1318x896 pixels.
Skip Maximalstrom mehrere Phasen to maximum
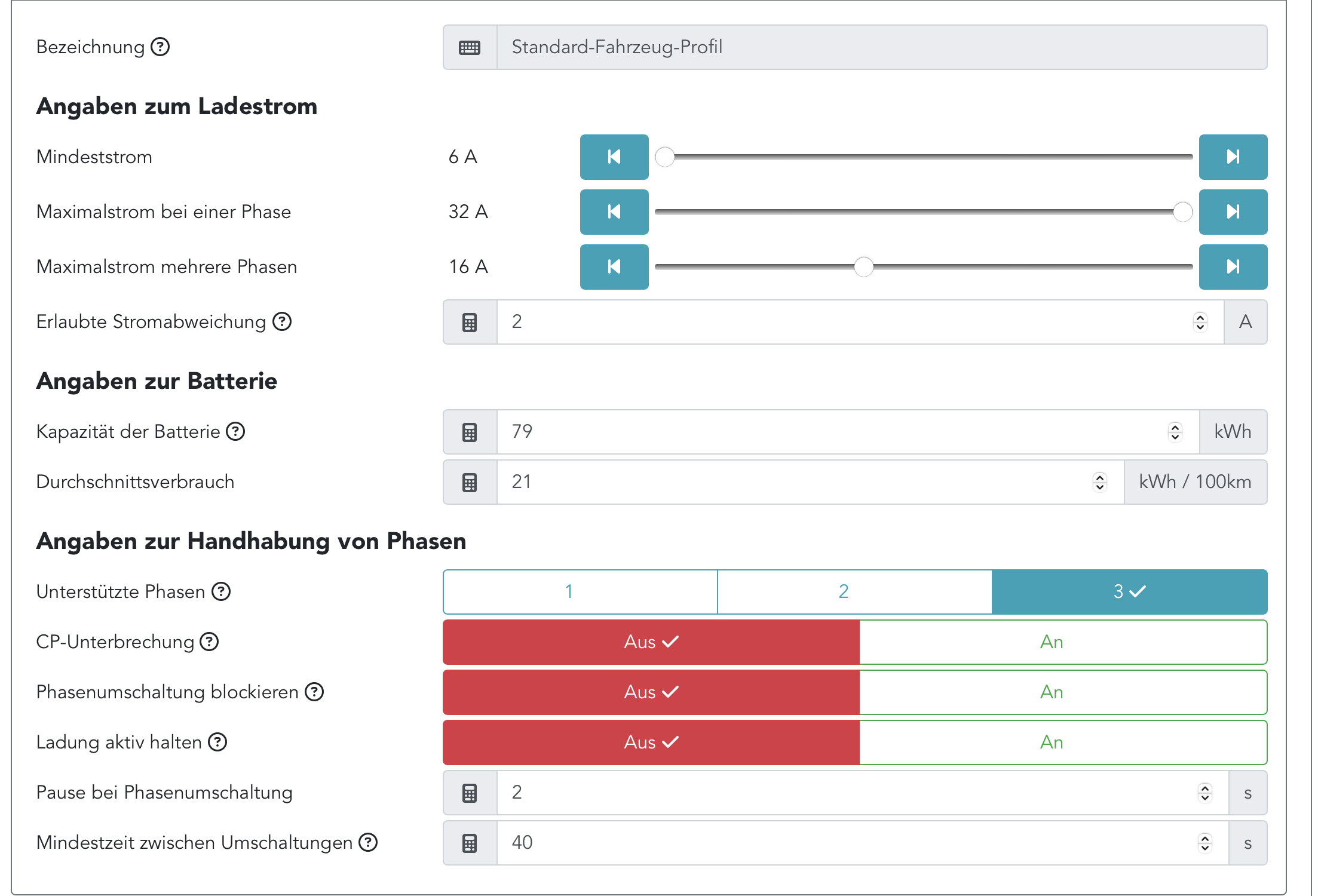[x=1233, y=267]
